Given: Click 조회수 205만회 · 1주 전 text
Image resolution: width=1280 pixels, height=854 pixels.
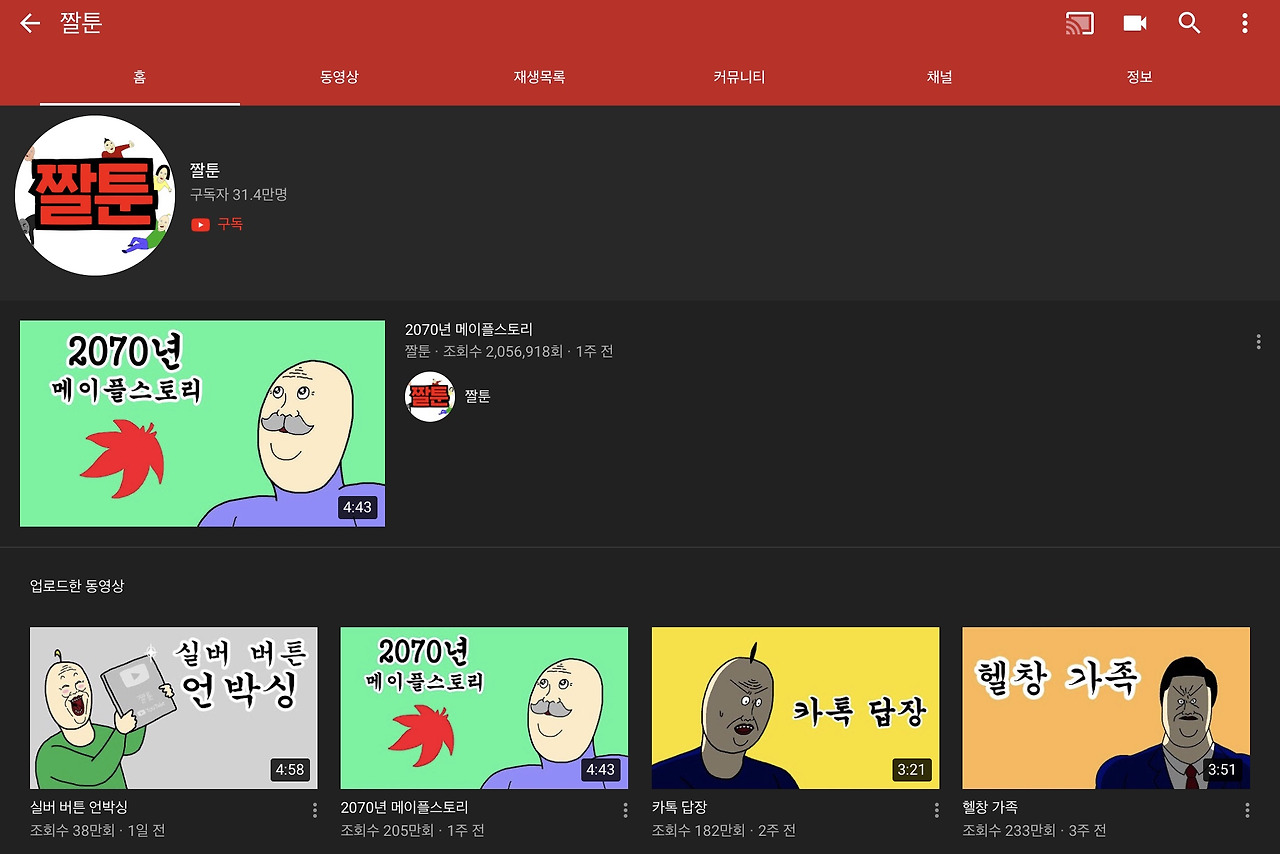Looking at the screenshot, I should click(413, 831).
